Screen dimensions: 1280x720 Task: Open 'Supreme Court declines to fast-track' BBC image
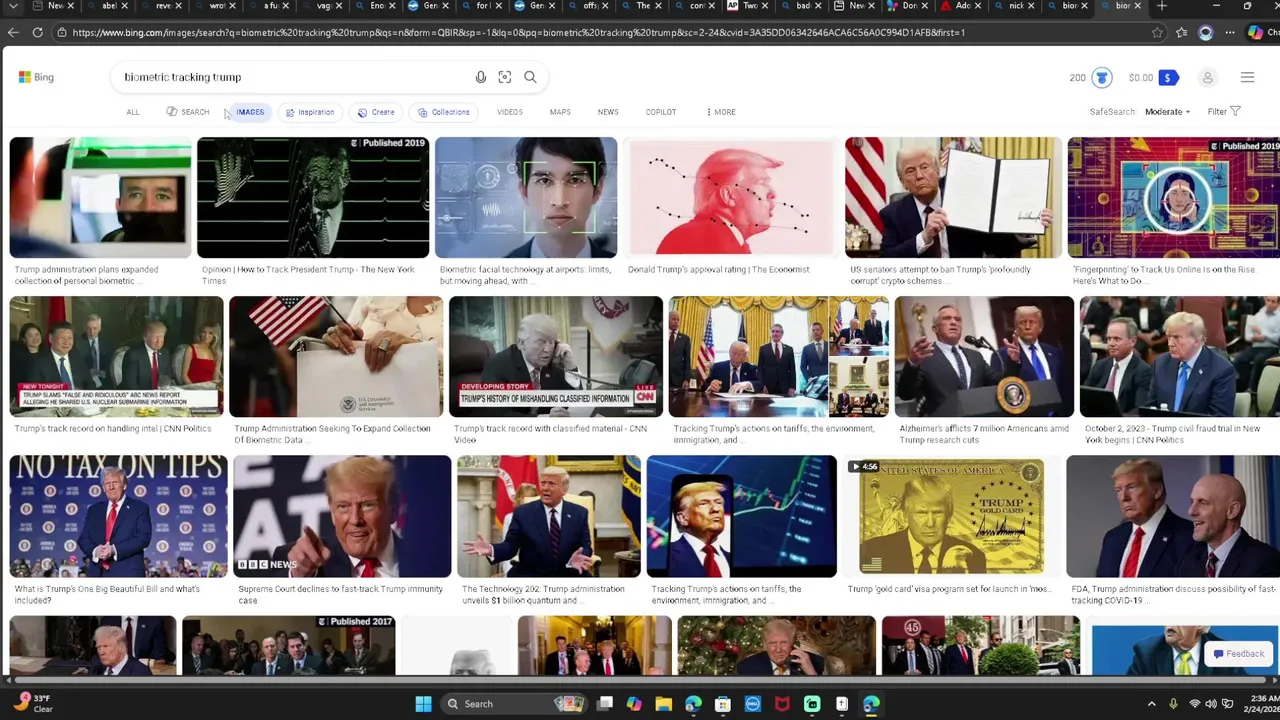click(x=342, y=516)
